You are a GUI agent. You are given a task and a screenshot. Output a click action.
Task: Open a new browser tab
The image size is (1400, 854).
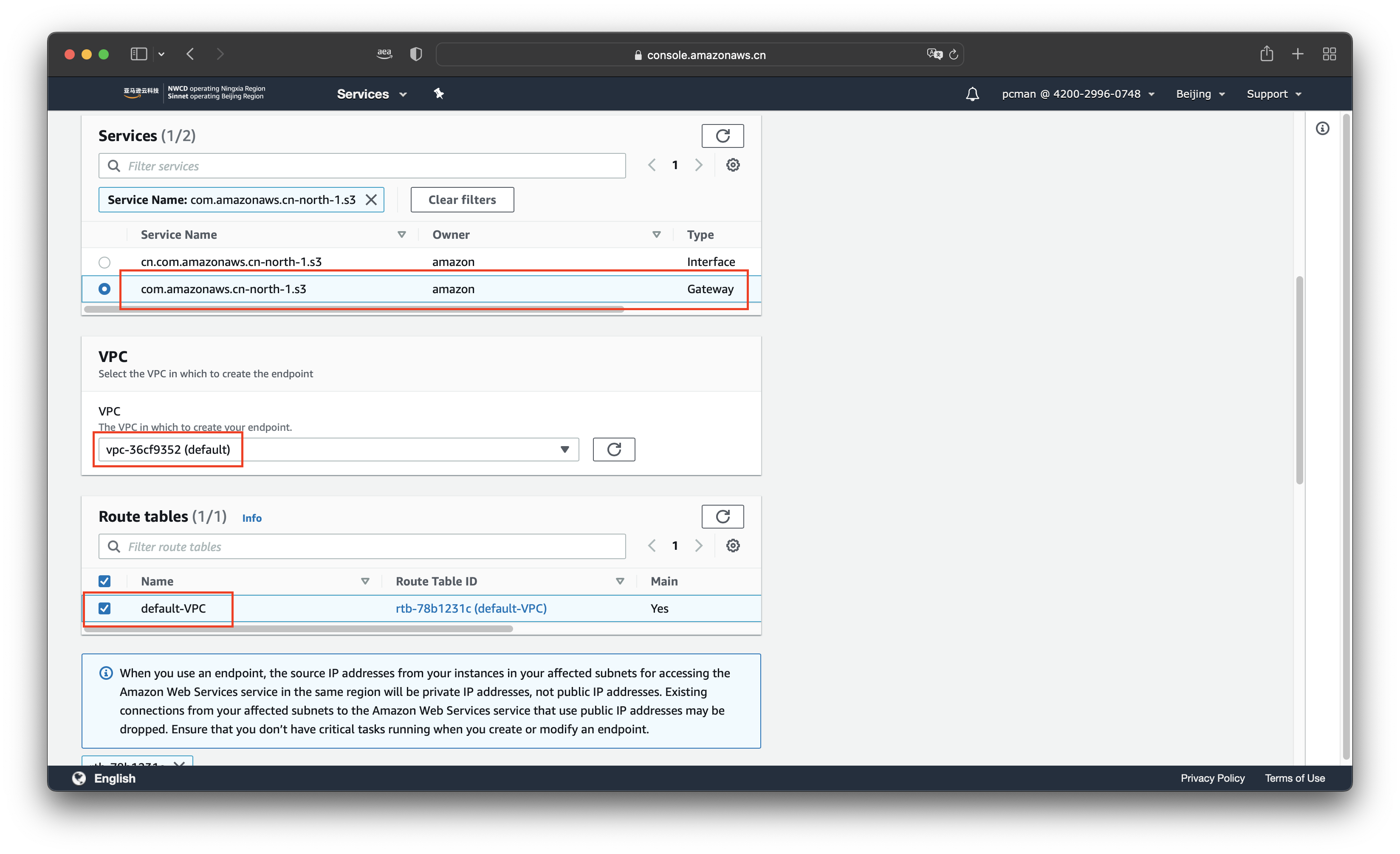click(1298, 54)
